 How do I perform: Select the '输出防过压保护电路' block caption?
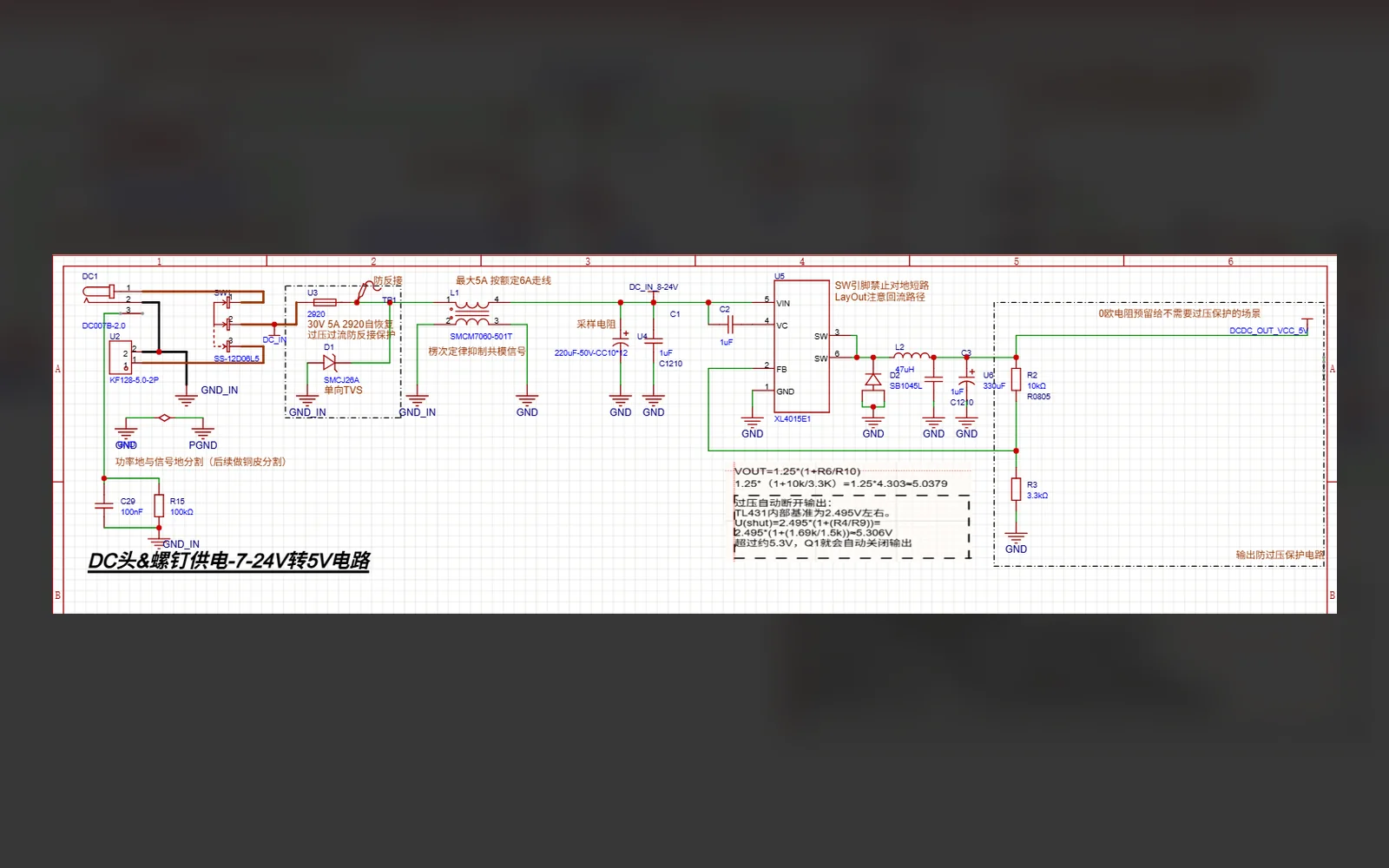click(1280, 555)
